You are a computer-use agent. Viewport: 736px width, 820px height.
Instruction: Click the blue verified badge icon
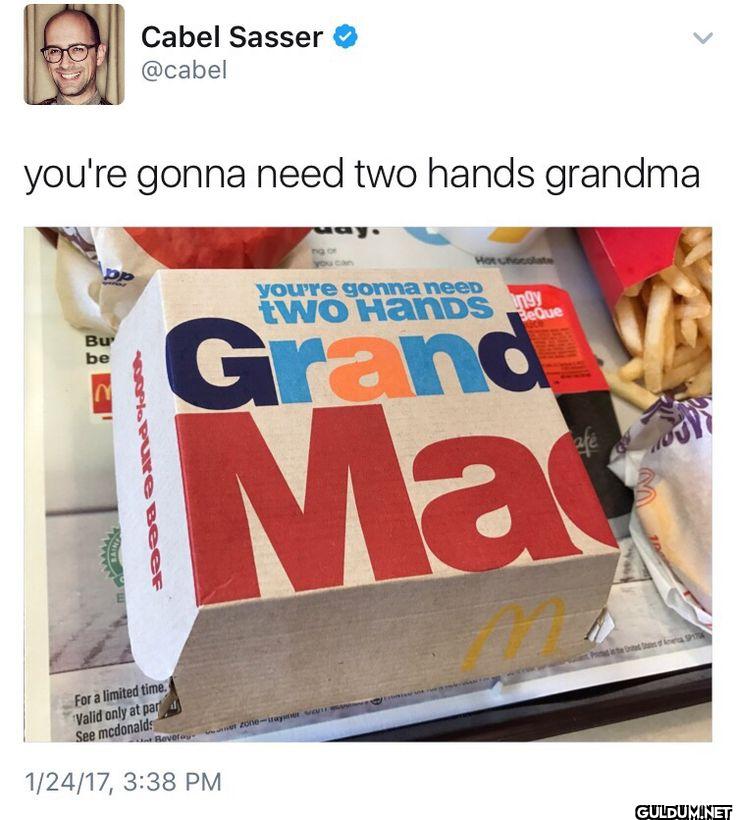click(x=345, y=37)
